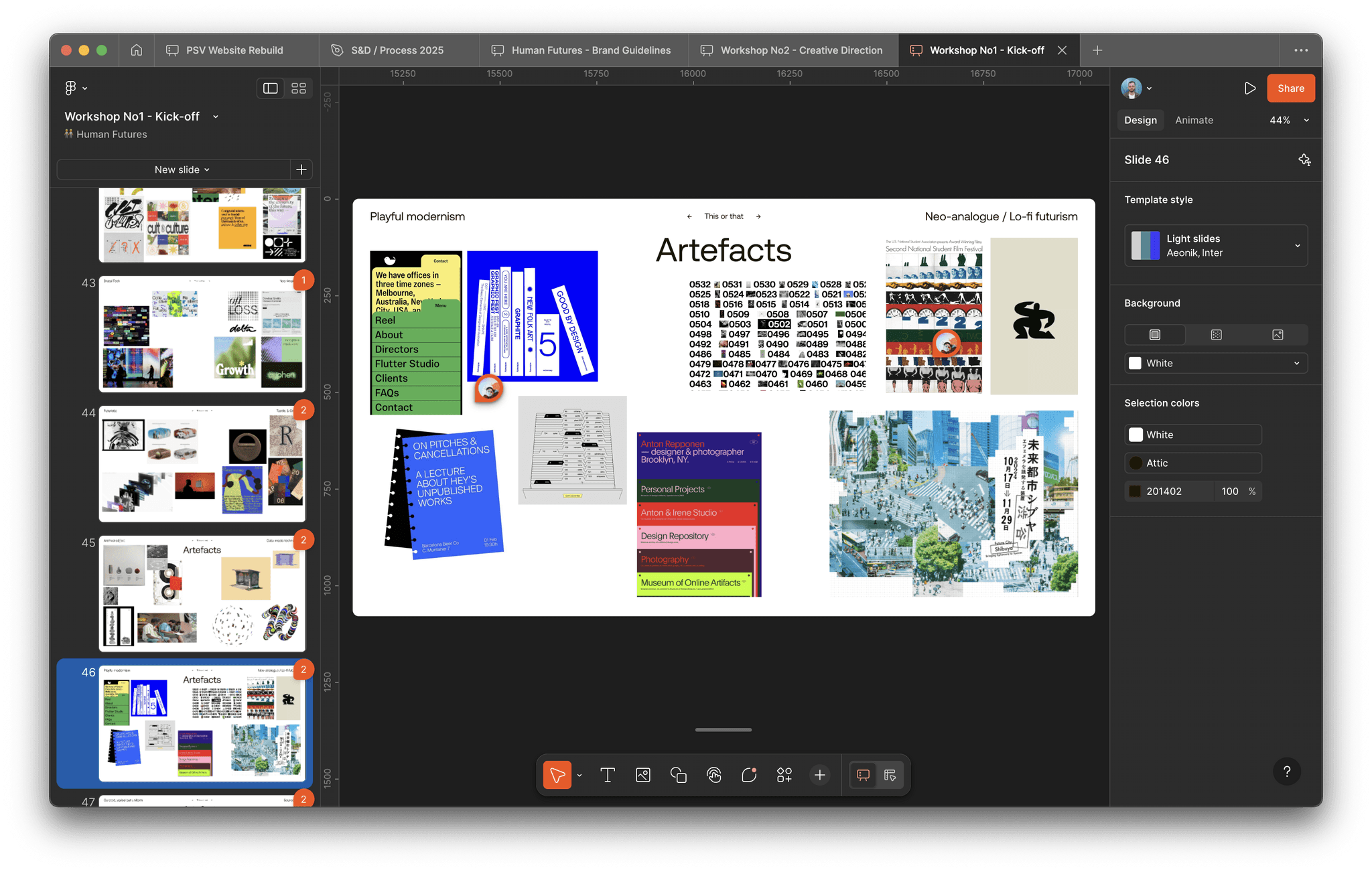Click the Attic color swatch

(x=1136, y=463)
